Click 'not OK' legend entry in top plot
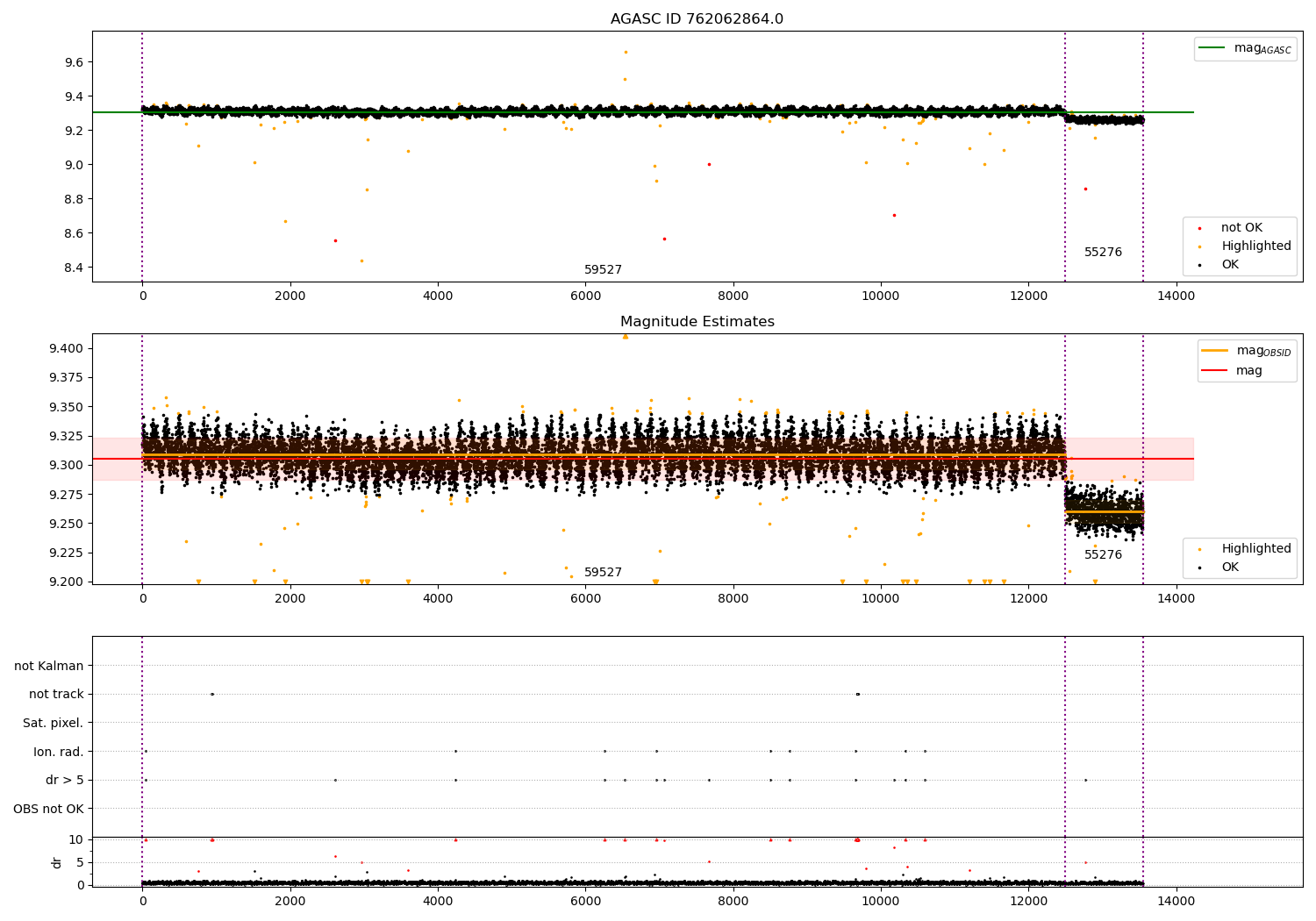The height and width of the screenshot is (921, 1316). click(x=1232, y=228)
